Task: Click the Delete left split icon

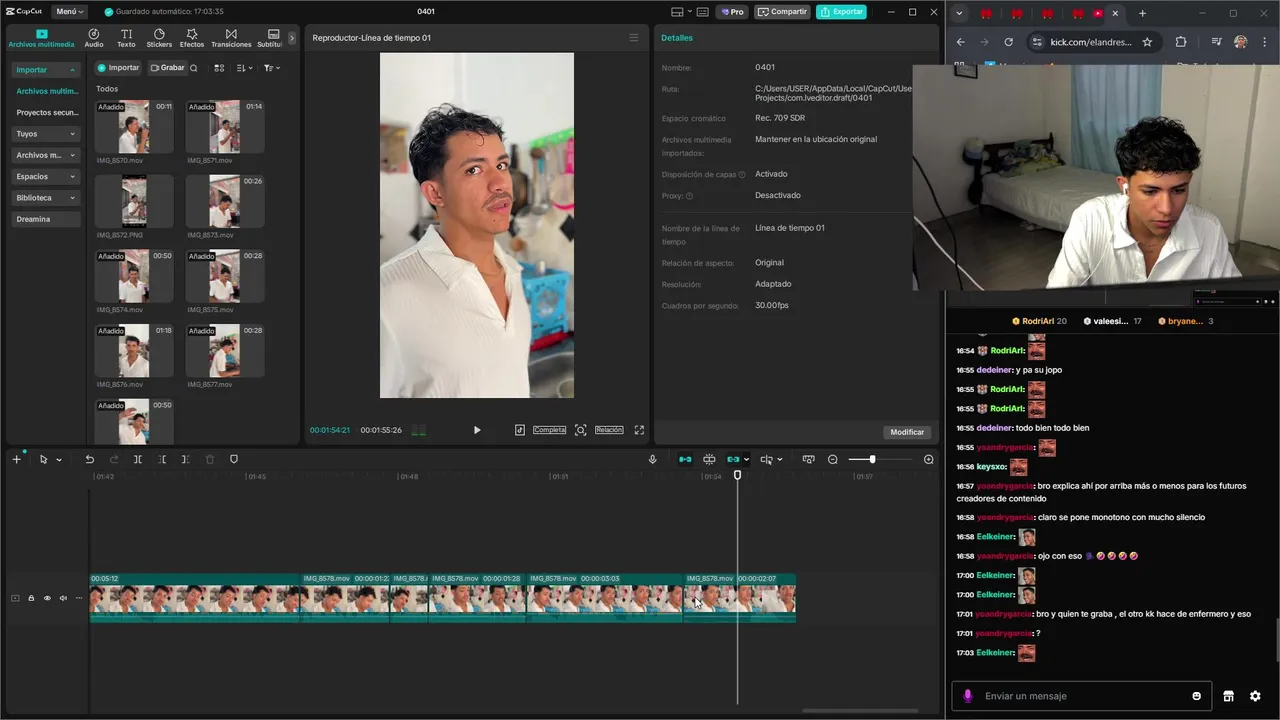Action: tap(162, 459)
